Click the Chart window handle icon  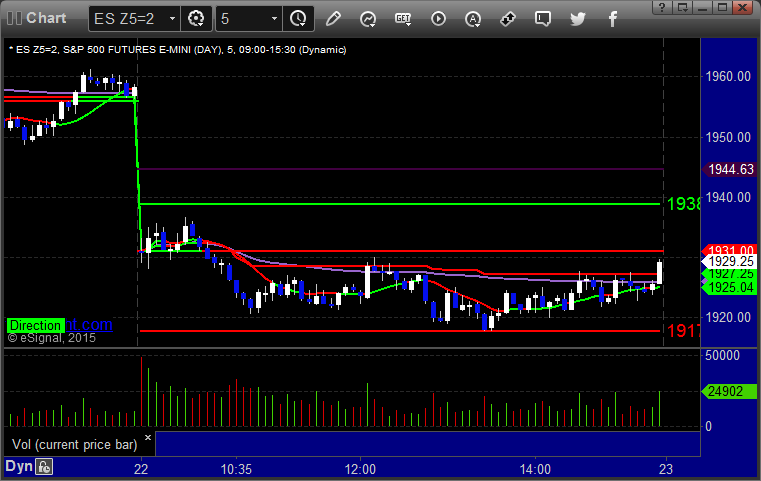[x=14, y=18]
